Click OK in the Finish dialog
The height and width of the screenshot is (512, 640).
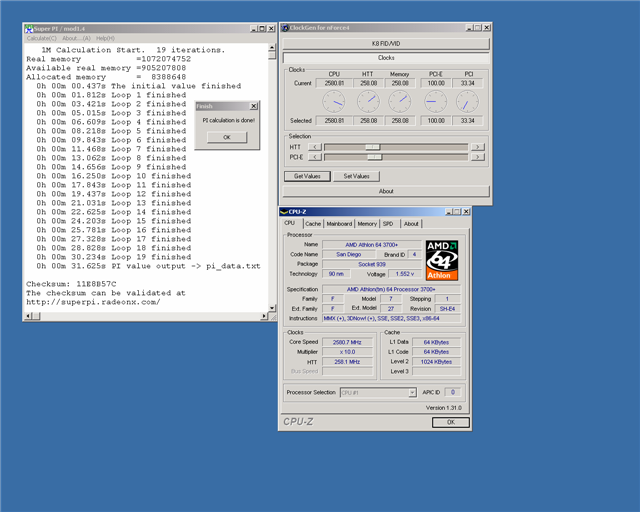point(226,137)
